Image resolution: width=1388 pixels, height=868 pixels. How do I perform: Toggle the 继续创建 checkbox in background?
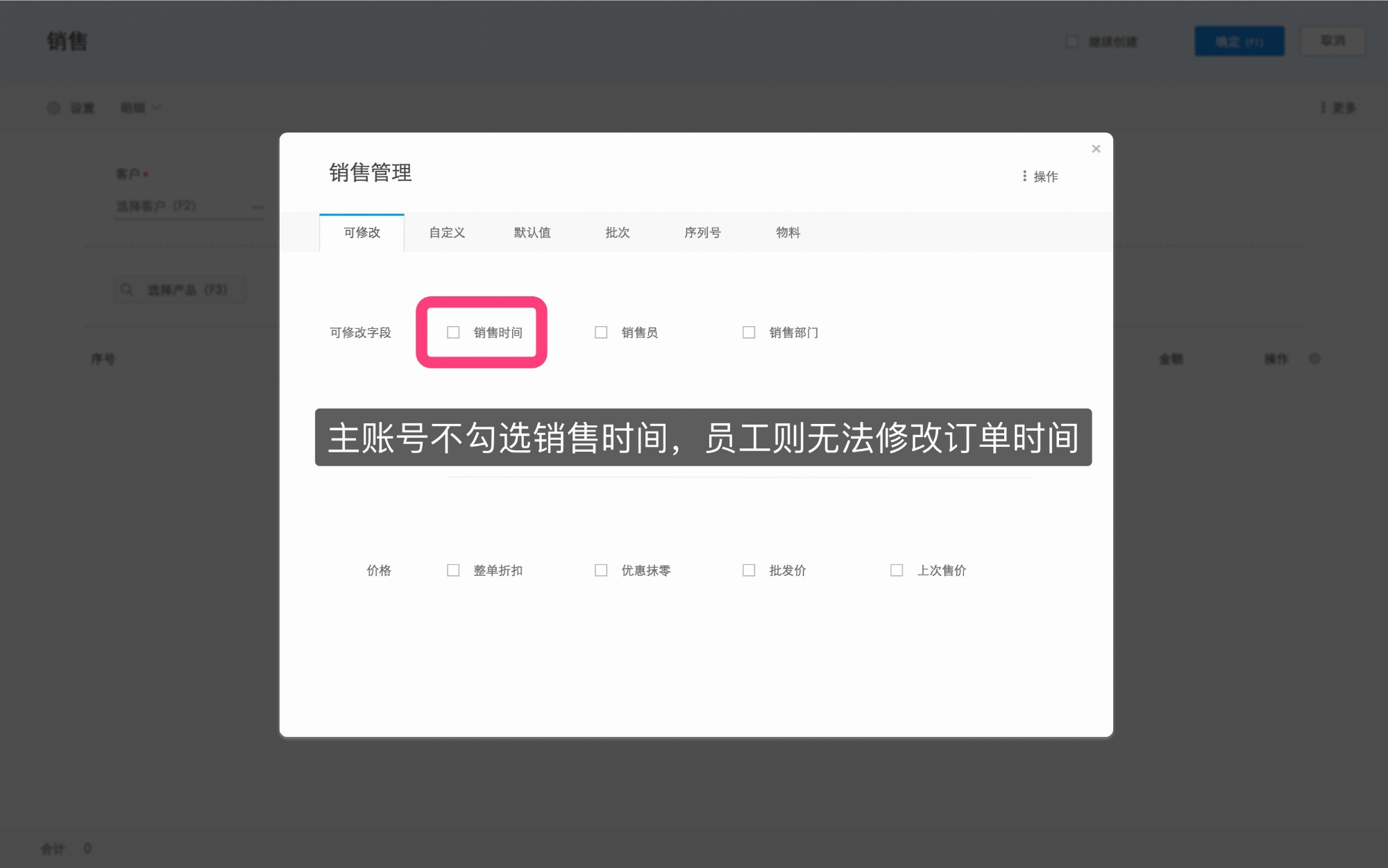pyautogui.click(x=1072, y=42)
